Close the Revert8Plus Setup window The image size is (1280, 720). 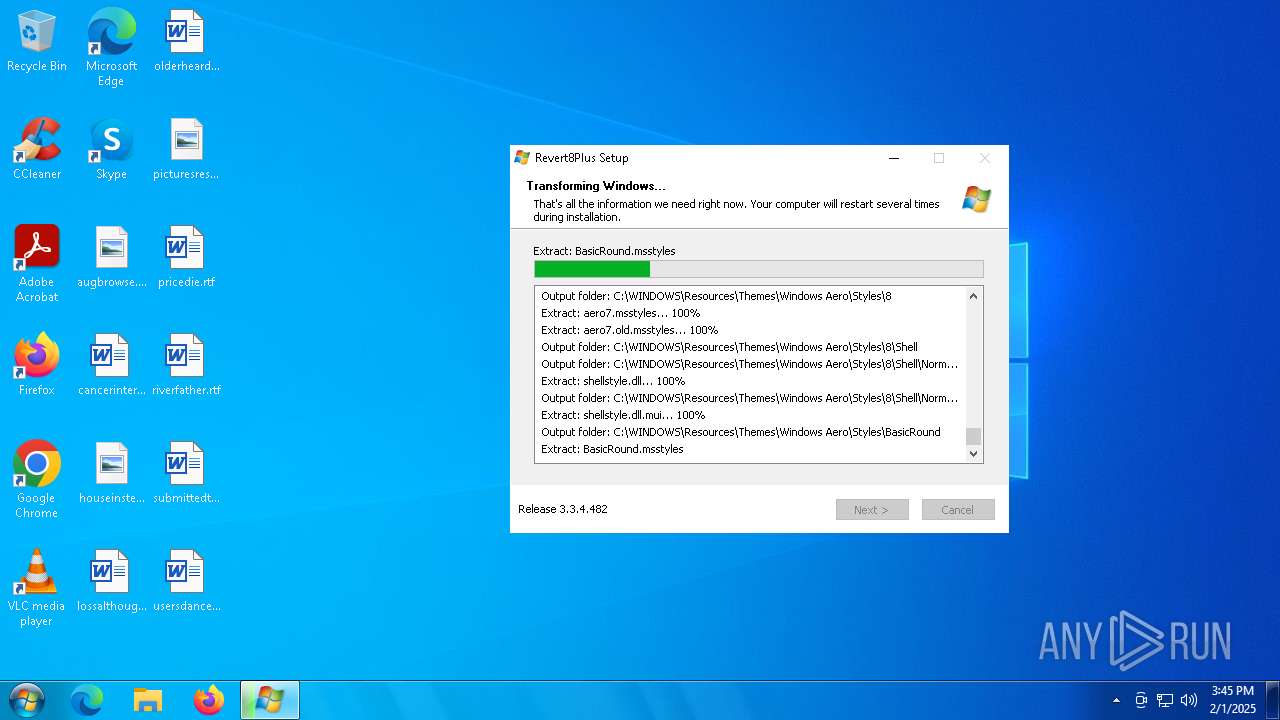pos(984,158)
